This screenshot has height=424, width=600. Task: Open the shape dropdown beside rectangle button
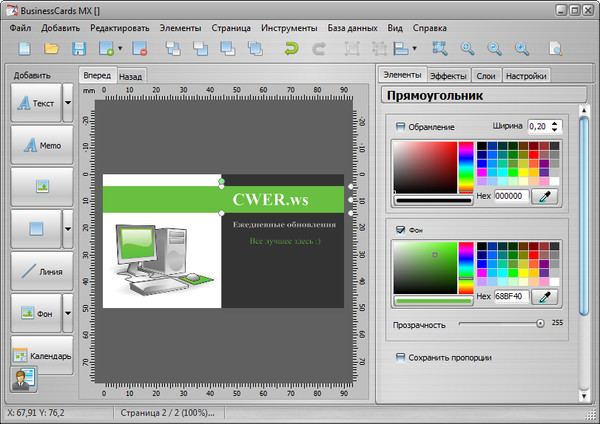pyautogui.click(x=68, y=229)
